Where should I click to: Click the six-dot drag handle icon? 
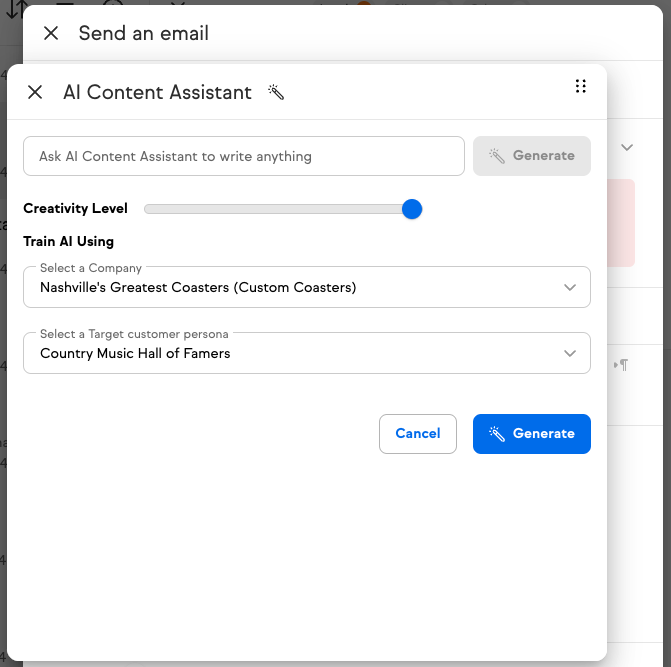pos(581,87)
